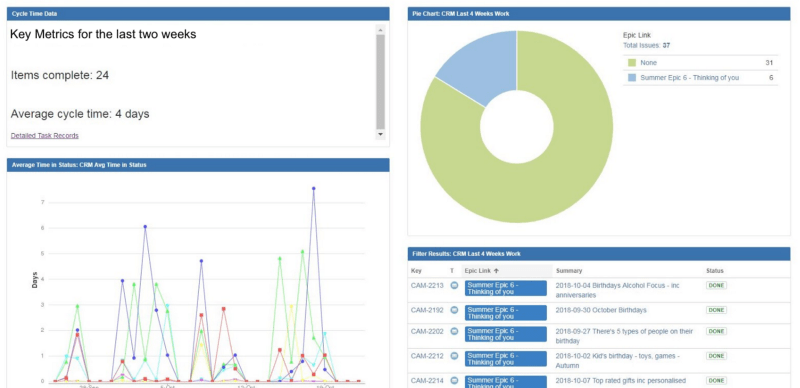800x388 pixels.
Task: Open the epic label in the CAM-2213 row
Action: [506, 288]
